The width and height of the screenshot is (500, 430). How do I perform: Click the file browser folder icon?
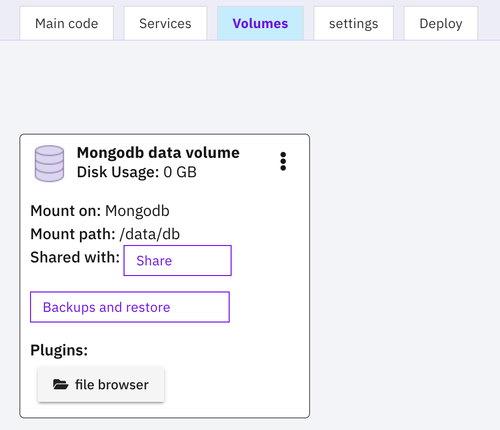pyautogui.click(x=60, y=384)
